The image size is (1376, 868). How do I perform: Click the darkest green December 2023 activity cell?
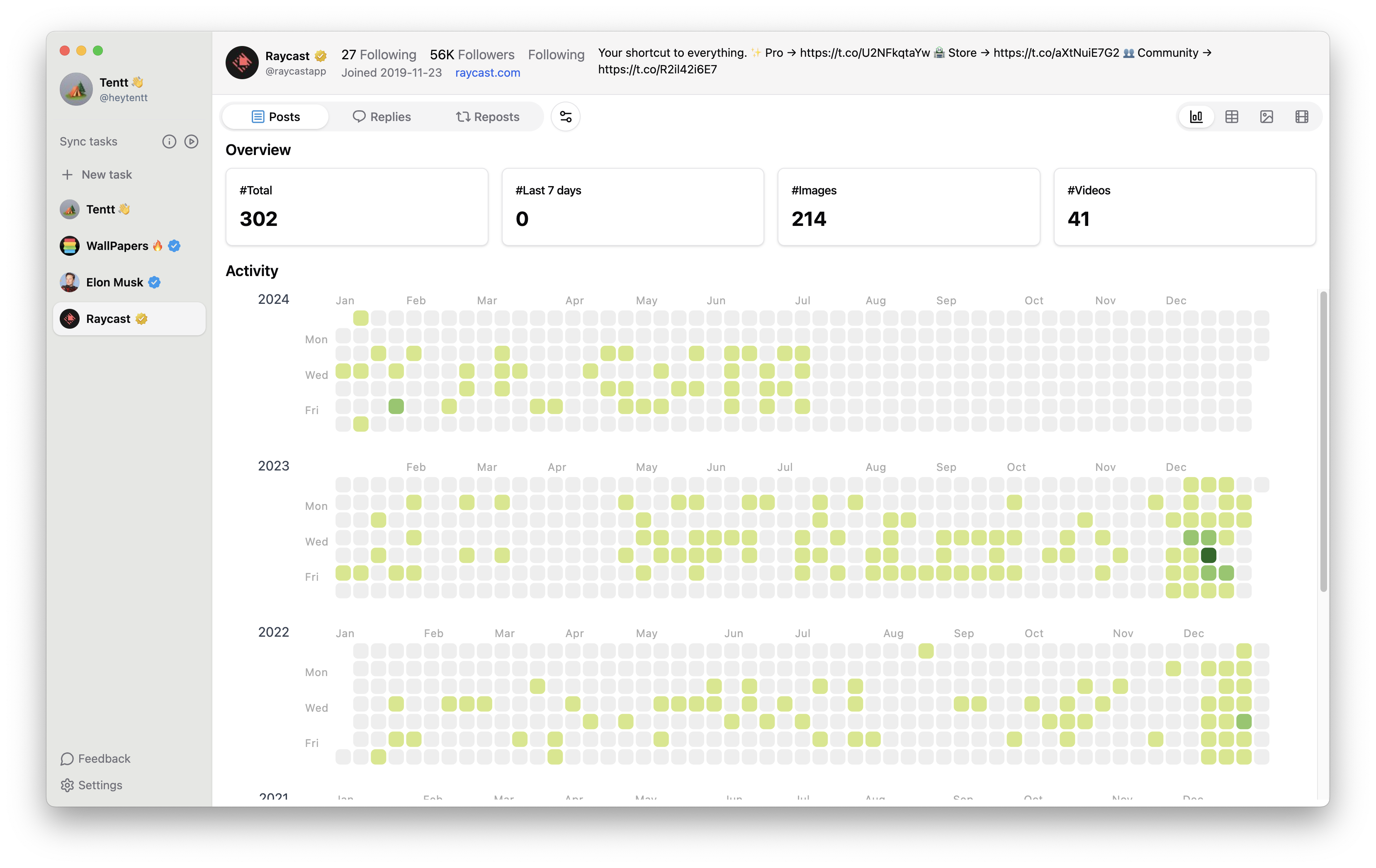click(1208, 555)
